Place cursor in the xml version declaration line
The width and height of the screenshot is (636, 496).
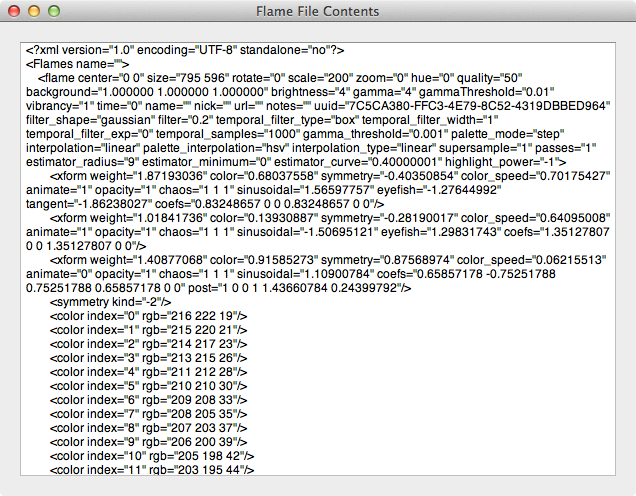[185, 50]
